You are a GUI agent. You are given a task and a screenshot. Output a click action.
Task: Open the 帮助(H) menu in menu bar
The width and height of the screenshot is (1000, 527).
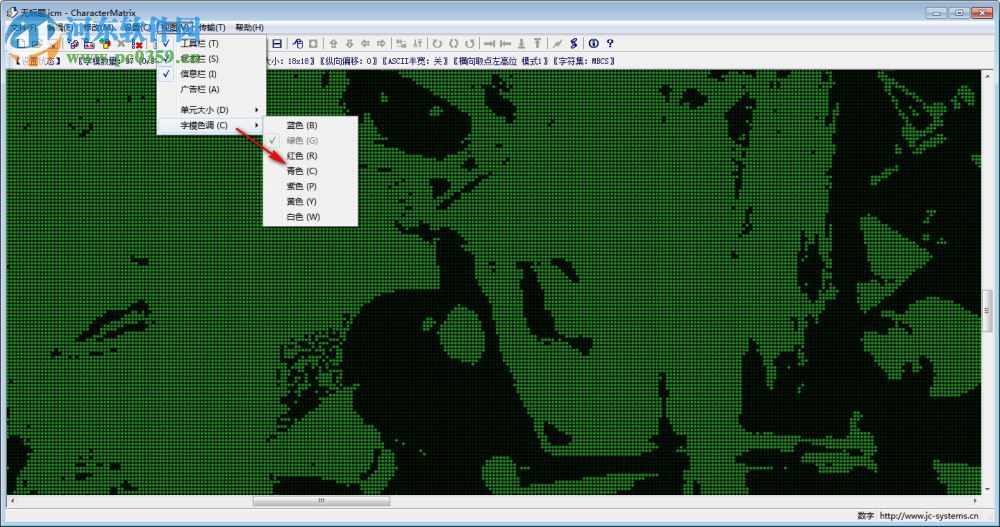250,27
